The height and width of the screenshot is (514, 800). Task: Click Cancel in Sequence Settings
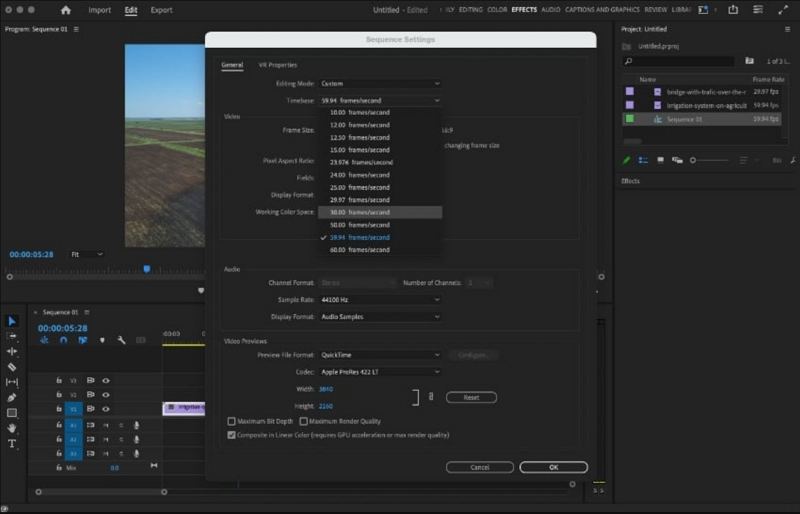pos(480,467)
